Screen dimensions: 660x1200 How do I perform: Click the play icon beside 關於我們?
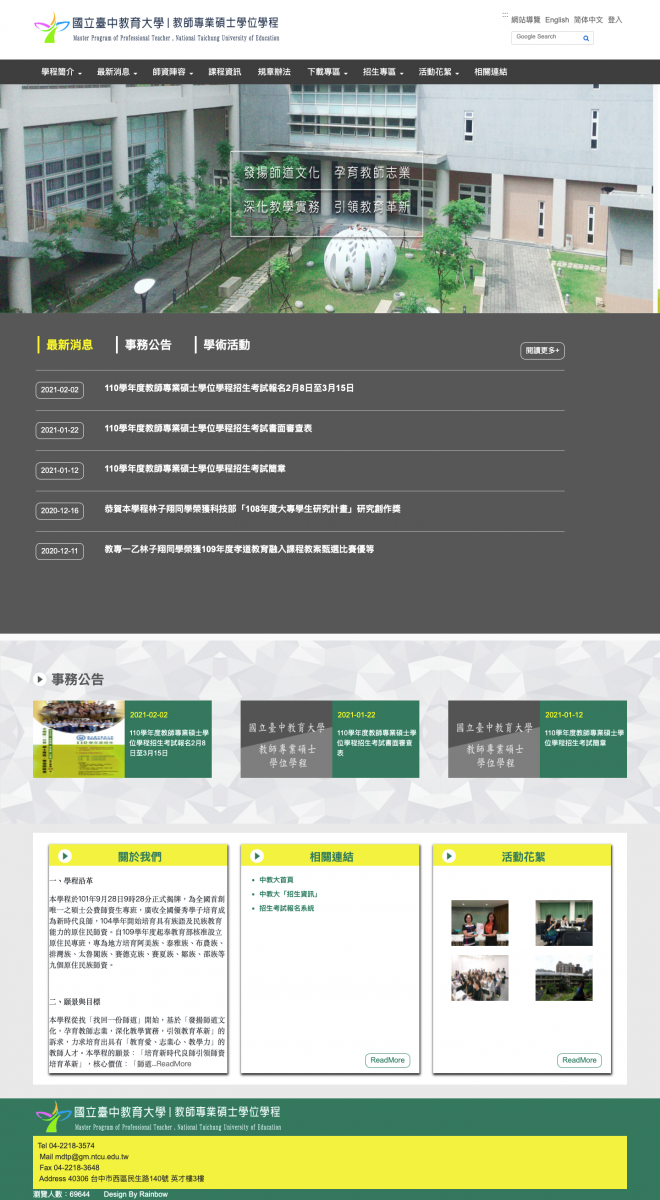[x=65, y=856]
